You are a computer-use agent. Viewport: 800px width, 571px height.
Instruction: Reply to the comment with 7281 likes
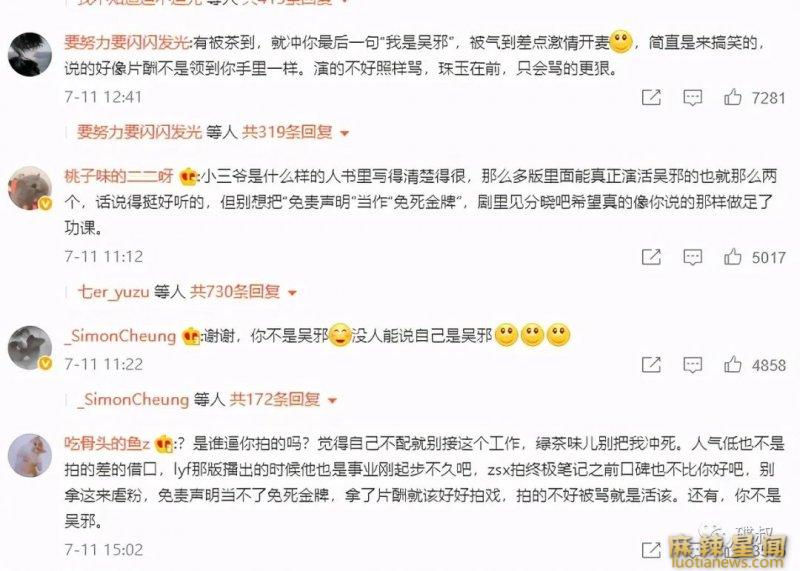coord(692,97)
